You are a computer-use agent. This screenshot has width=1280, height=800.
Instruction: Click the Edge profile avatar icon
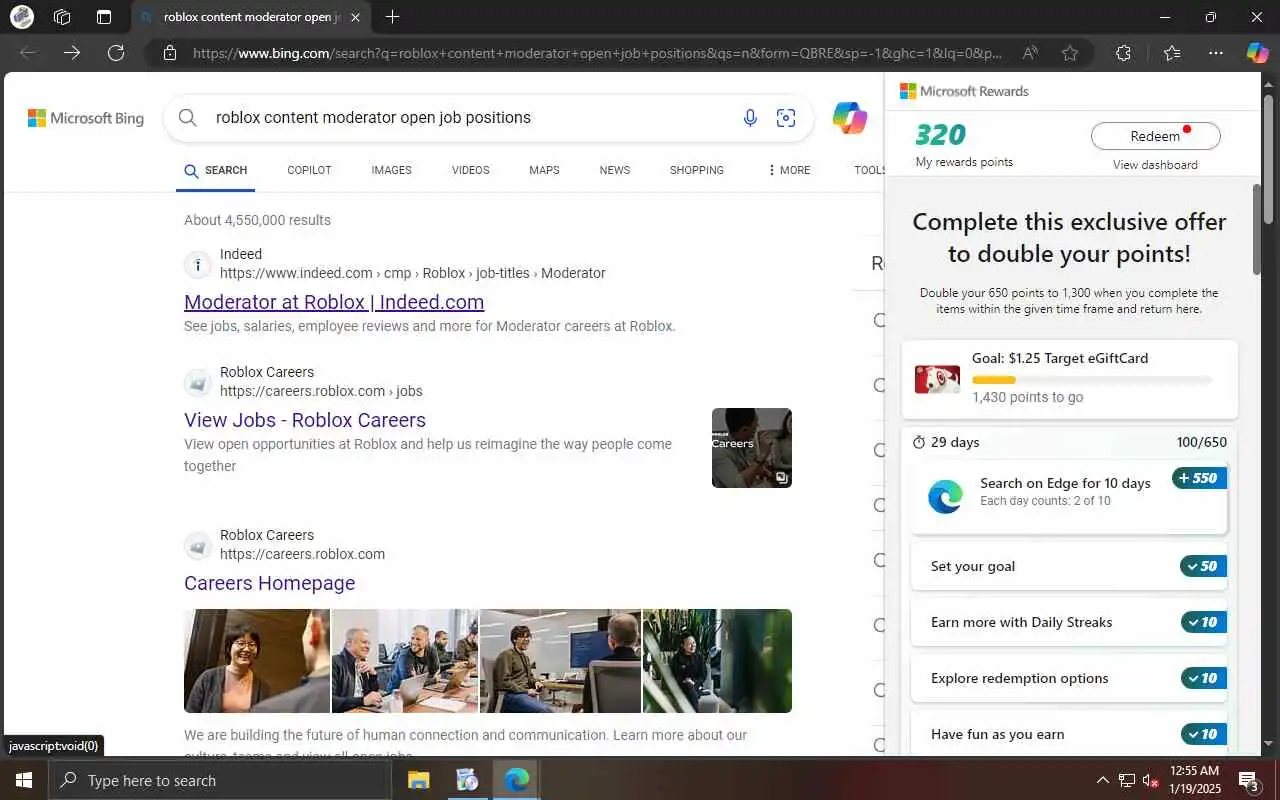click(x=21, y=17)
